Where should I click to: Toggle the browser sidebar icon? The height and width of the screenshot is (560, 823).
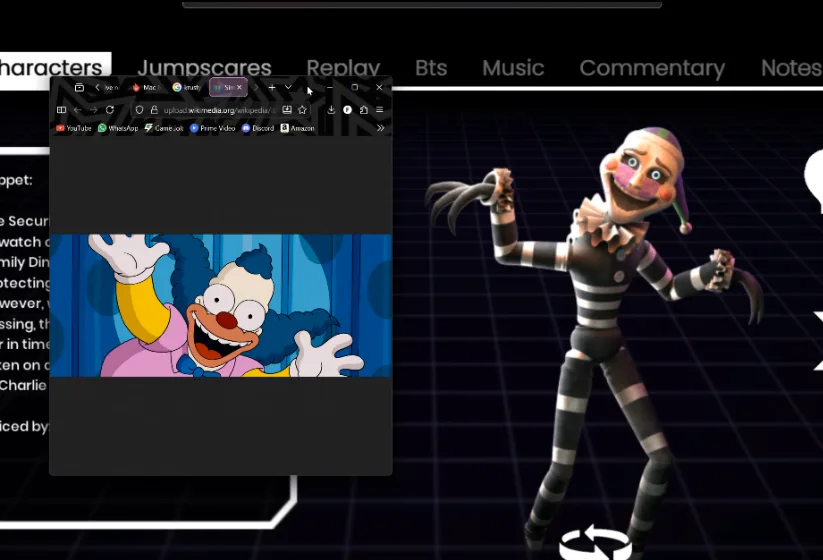click(x=61, y=110)
